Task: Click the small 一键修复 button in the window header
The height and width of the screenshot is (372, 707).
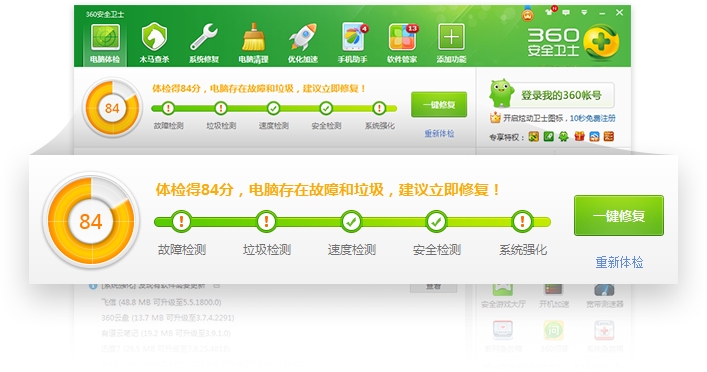Action: click(439, 105)
